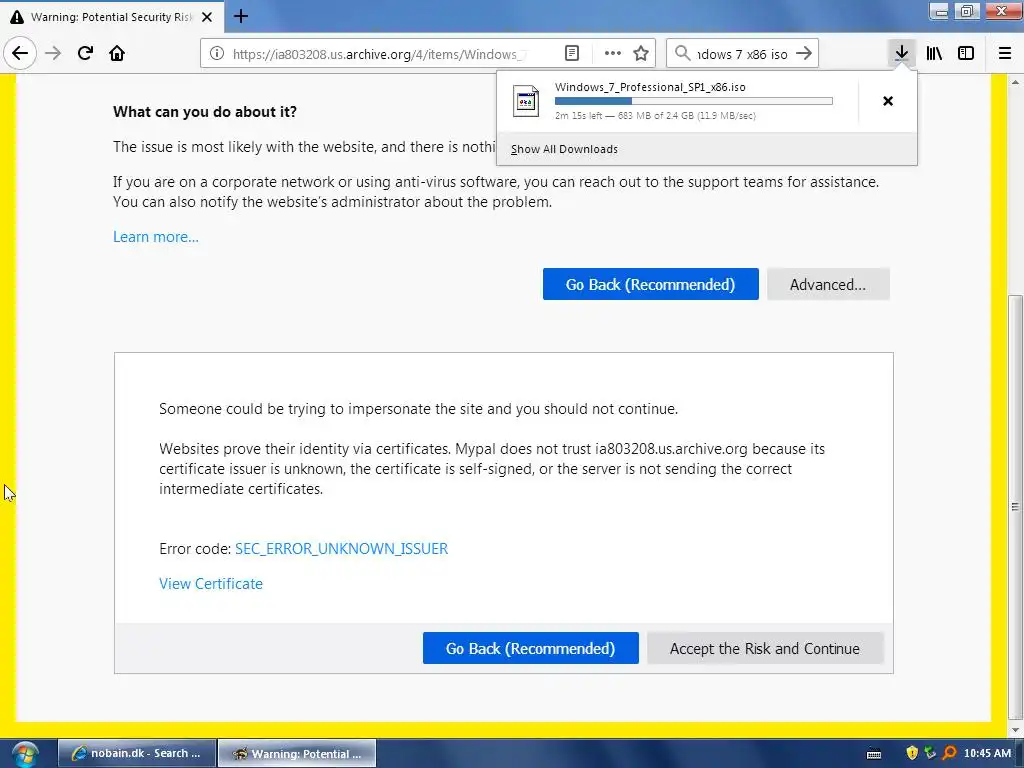This screenshot has height=768, width=1024.
Task: Click Show All Downloads
Action: point(564,149)
